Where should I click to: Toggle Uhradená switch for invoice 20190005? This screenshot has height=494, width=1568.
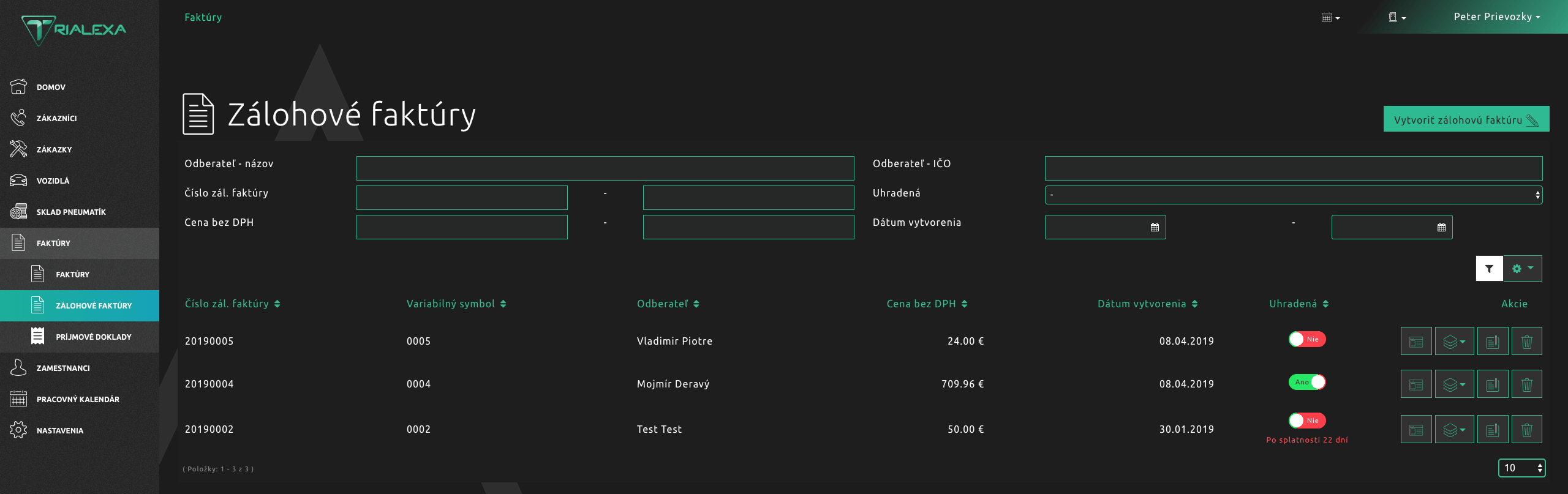tap(1306, 339)
